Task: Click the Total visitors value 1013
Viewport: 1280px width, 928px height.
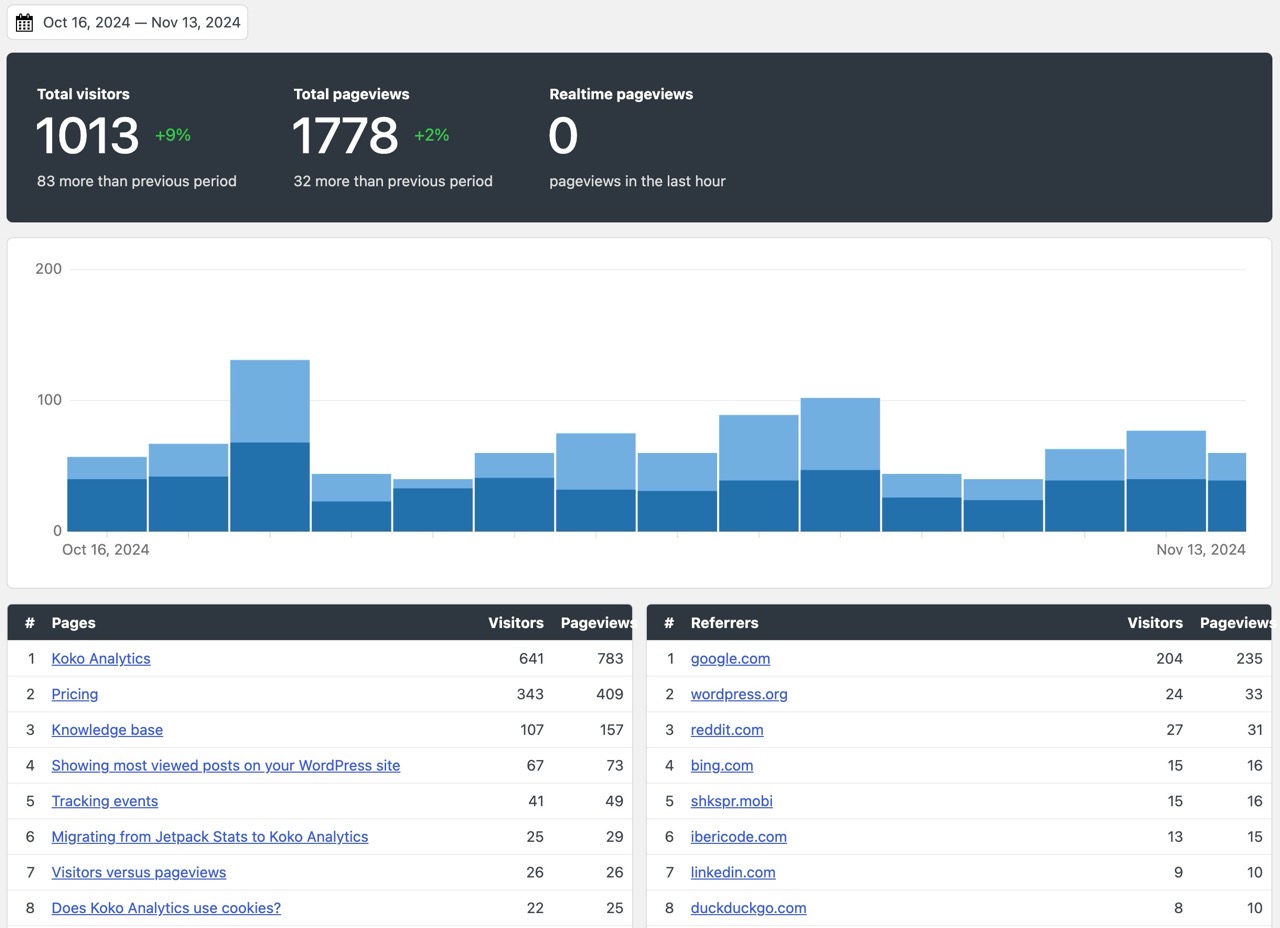Action: [x=87, y=135]
